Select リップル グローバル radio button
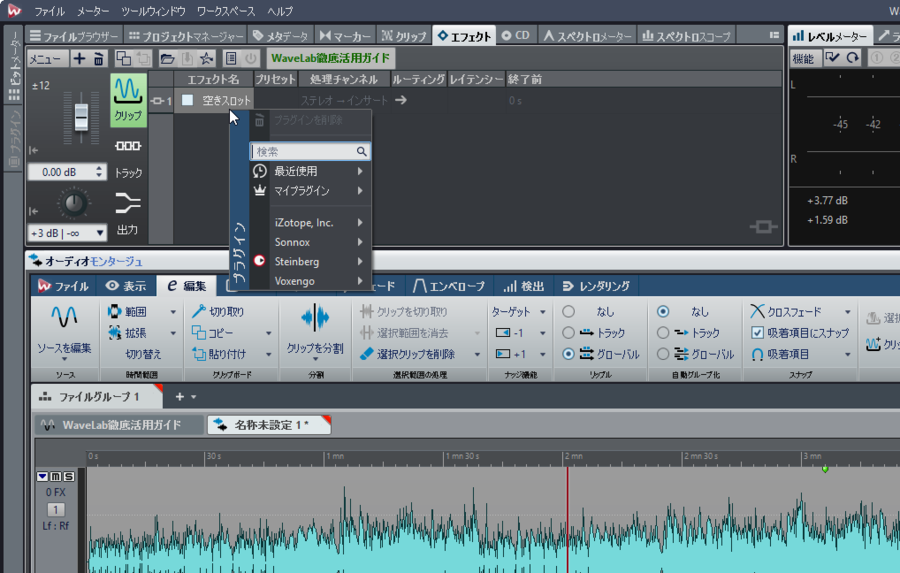The image size is (900, 573). point(568,354)
